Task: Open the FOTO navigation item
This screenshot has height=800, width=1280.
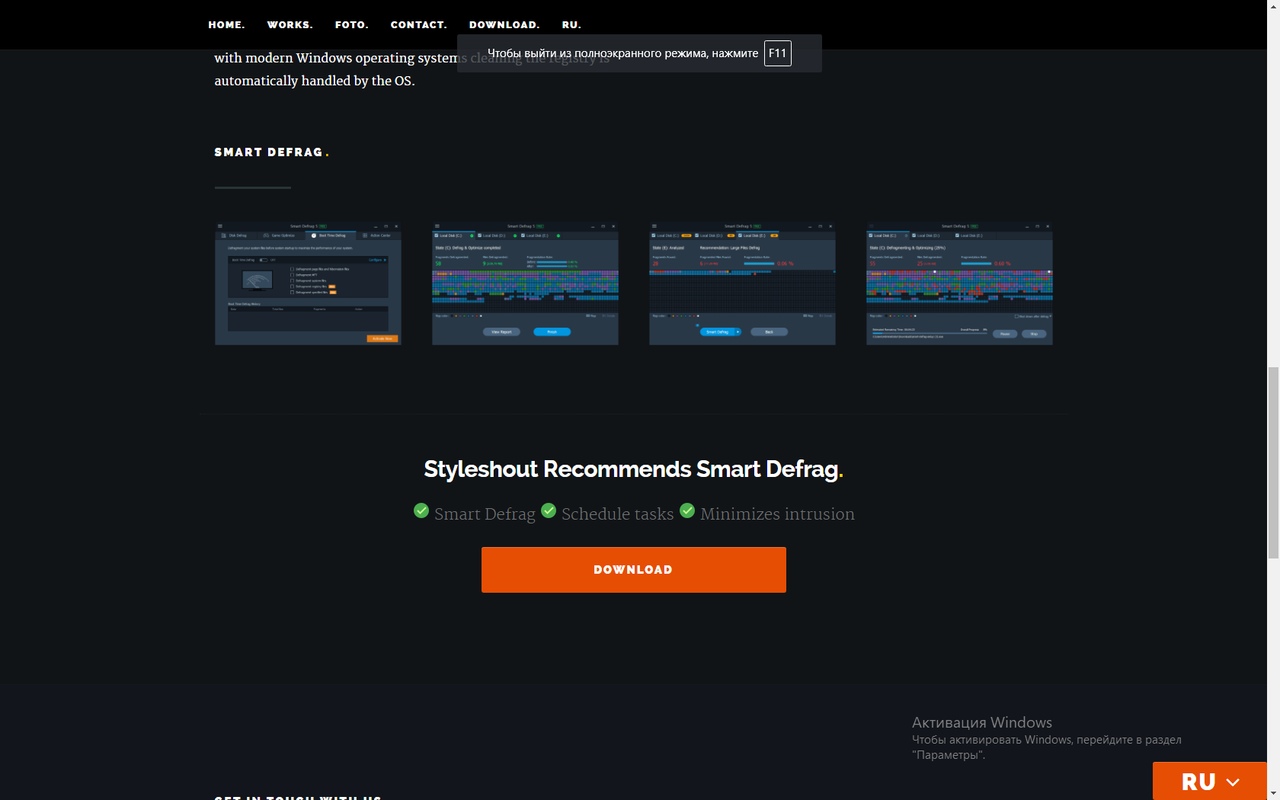Action: tap(352, 25)
